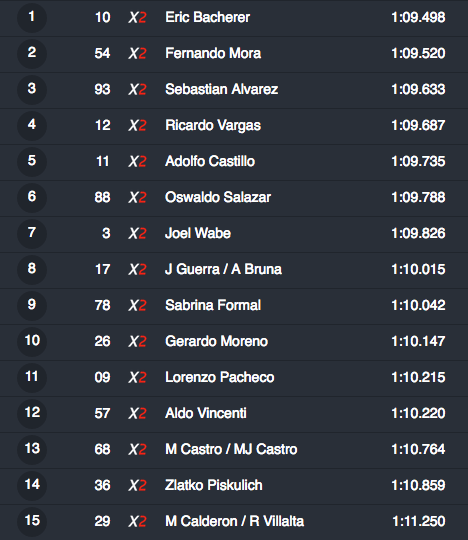Viewport: 468px width, 540px height.
Task: Click car number 68 in Castro row
Action: point(102,449)
